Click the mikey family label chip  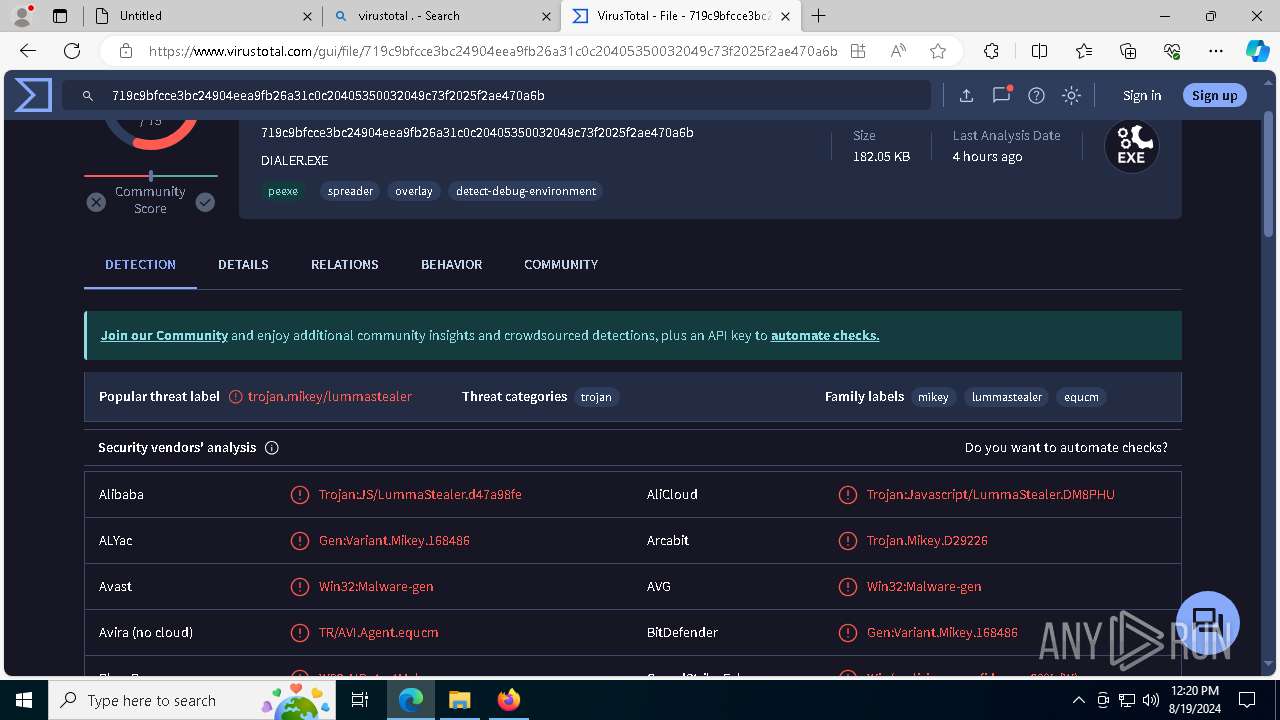click(x=933, y=397)
